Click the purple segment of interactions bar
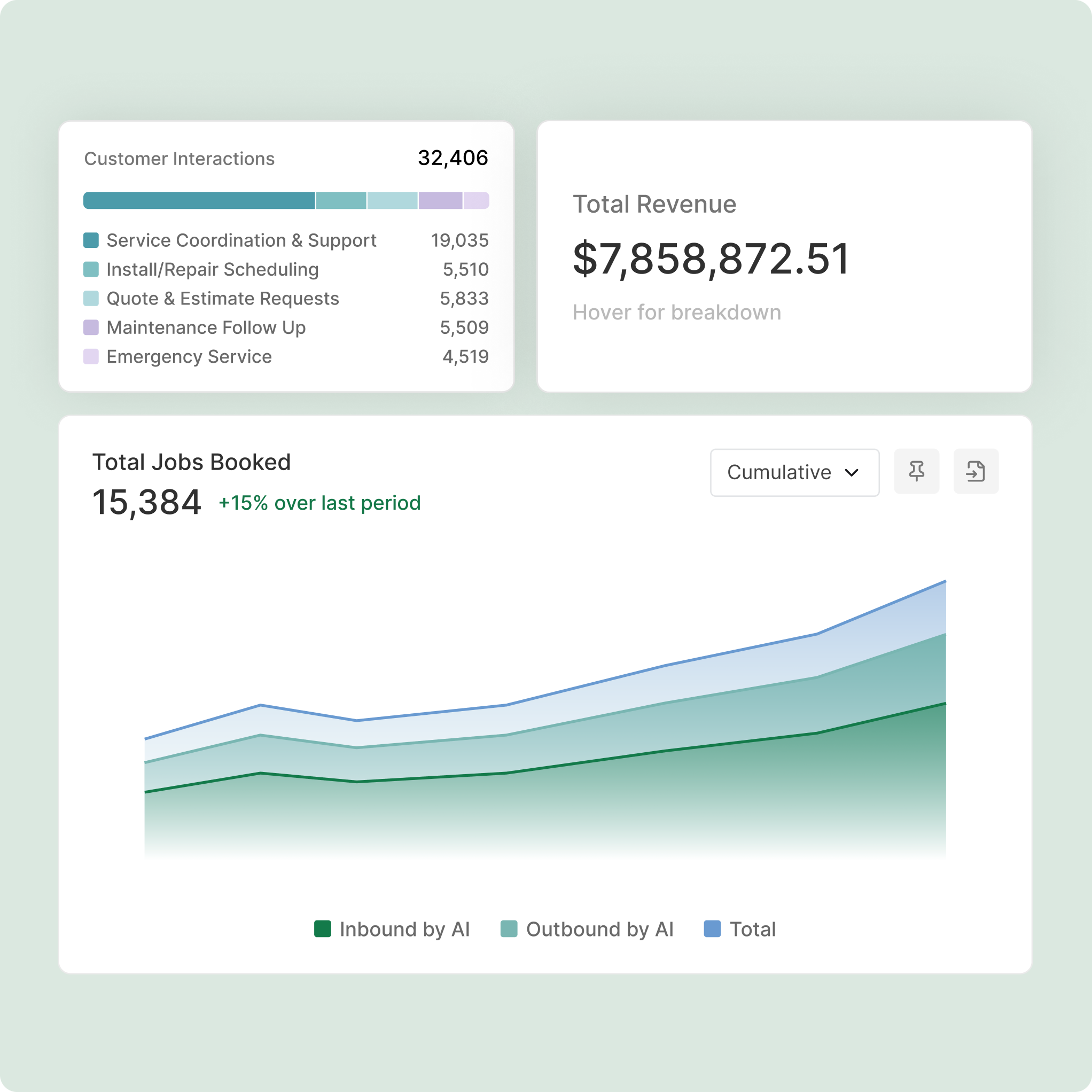The width and height of the screenshot is (1092, 1092). 440,201
